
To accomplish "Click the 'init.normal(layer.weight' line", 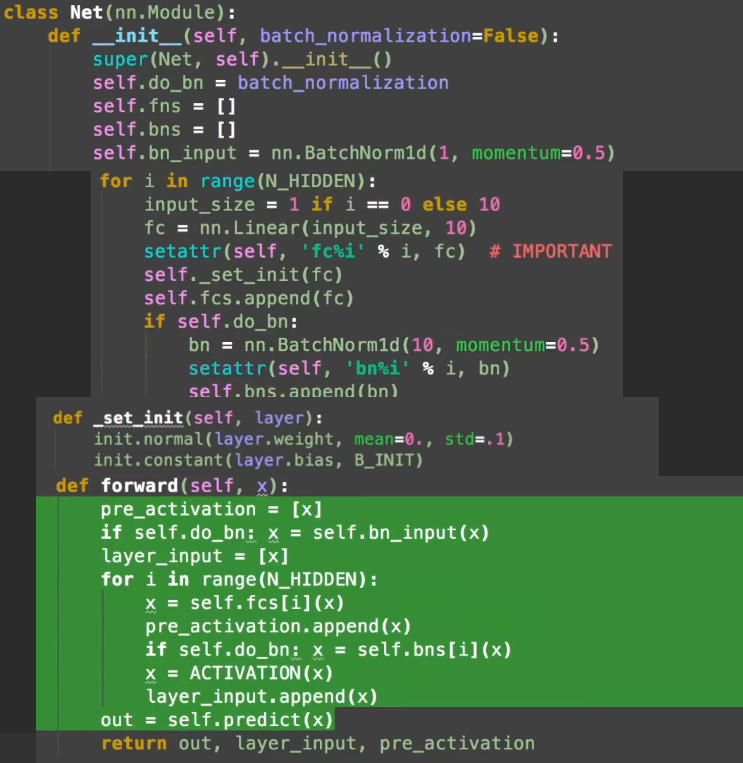I will tap(304, 439).
